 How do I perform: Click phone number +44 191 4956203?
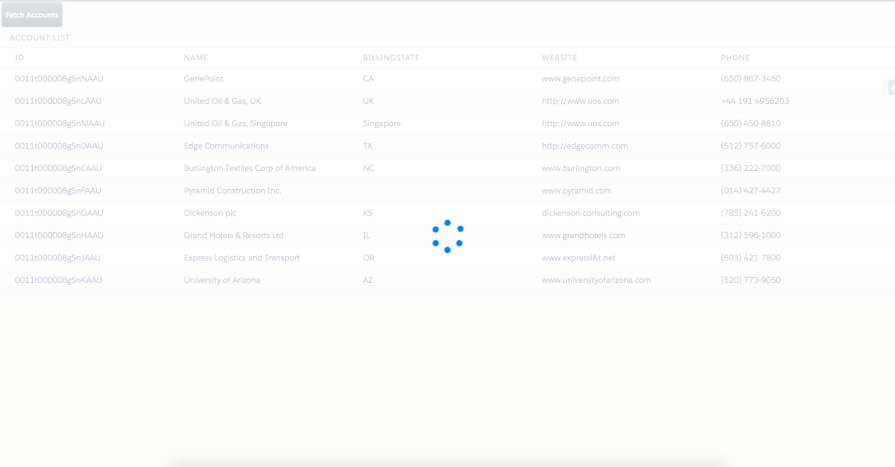click(x=754, y=101)
